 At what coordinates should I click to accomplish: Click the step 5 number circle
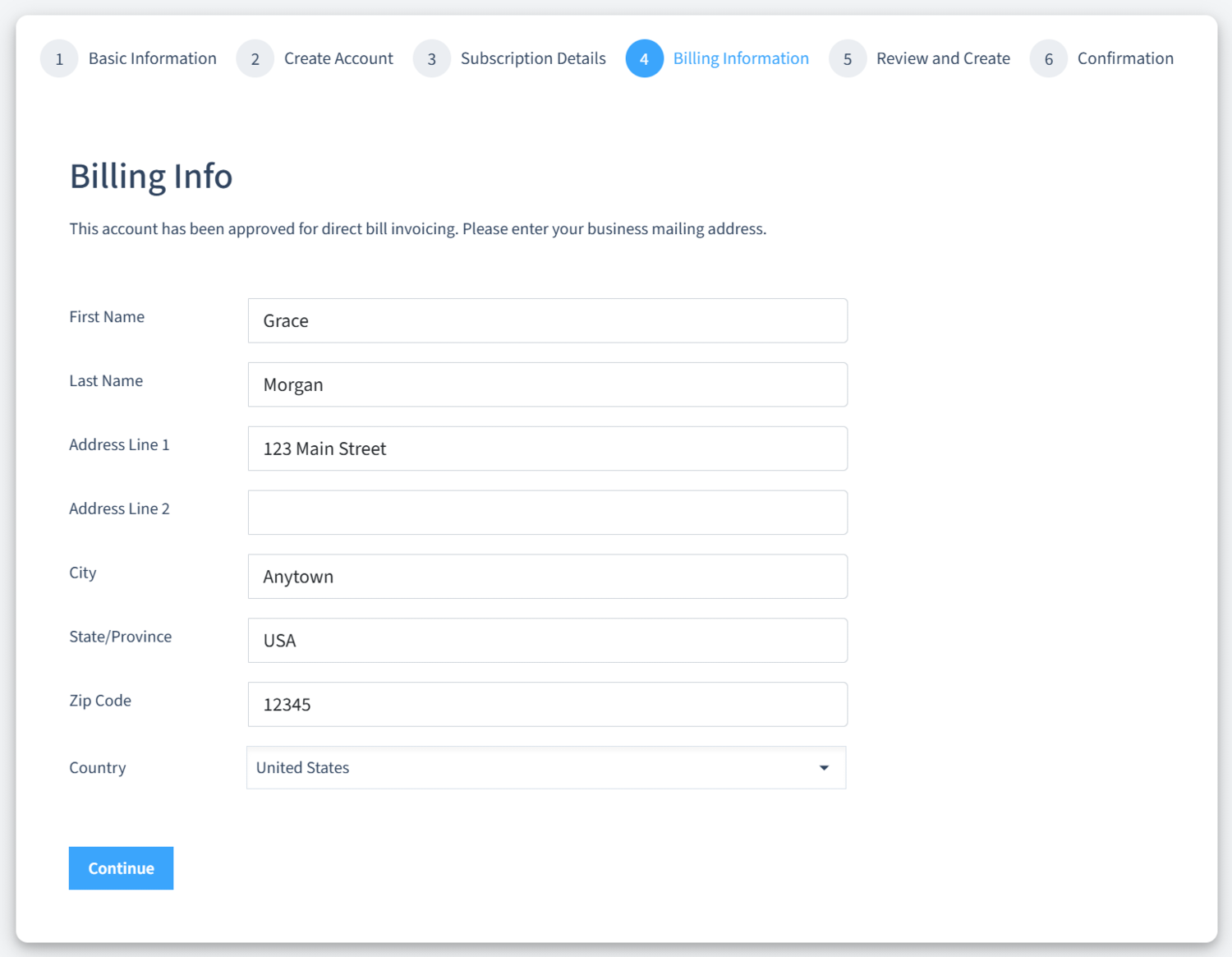(847, 59)
